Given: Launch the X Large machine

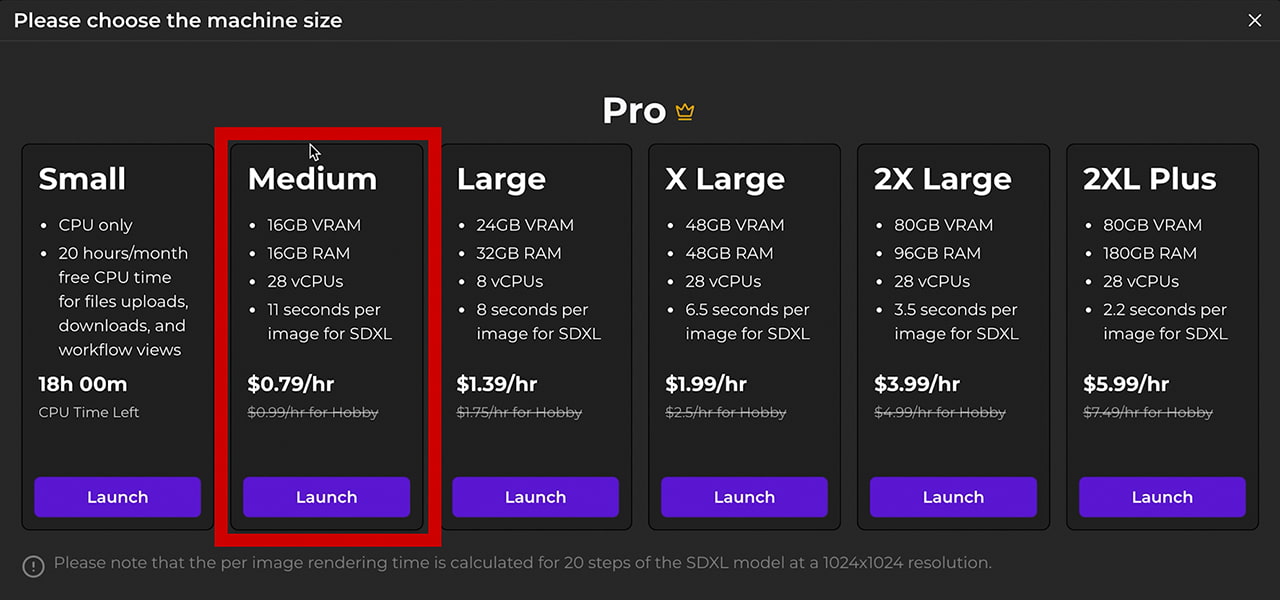Looking at the screenshot, I should pos(744,497).
